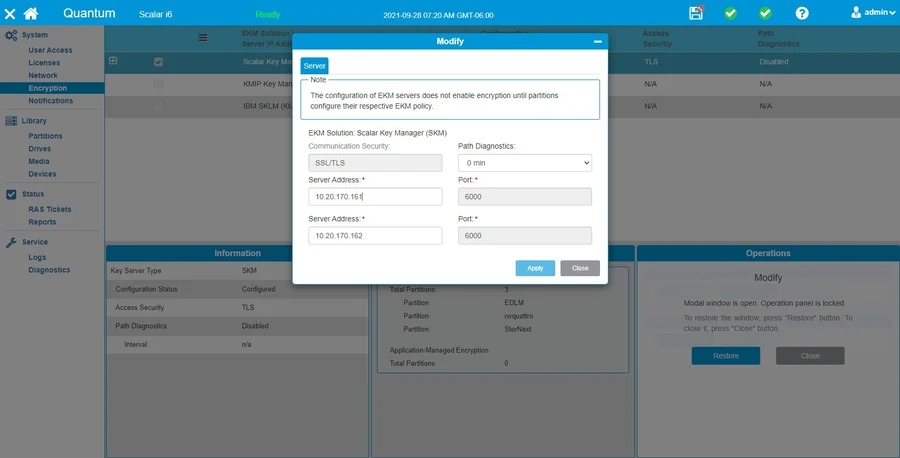Click the rwquattro partition name
The image size is (900, 458).
tap(519, 316)
